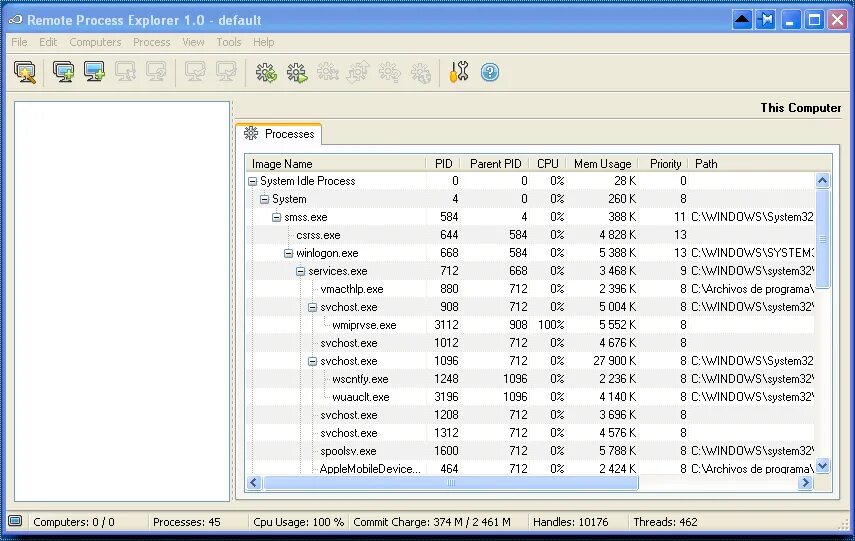The height and width of the screenshot is (541, 855).
Task: Select the AppleMobileDevice... process row
Action: [531, 468]
